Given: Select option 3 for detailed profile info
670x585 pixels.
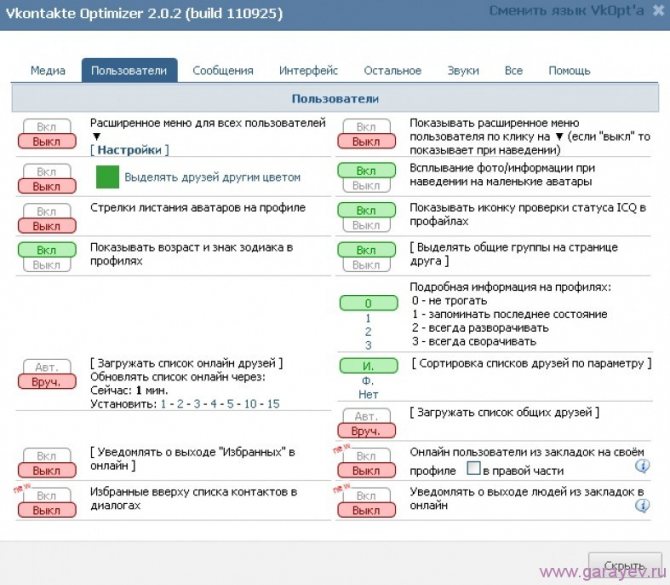Looking at the screenshot, I should pos(368,345).
